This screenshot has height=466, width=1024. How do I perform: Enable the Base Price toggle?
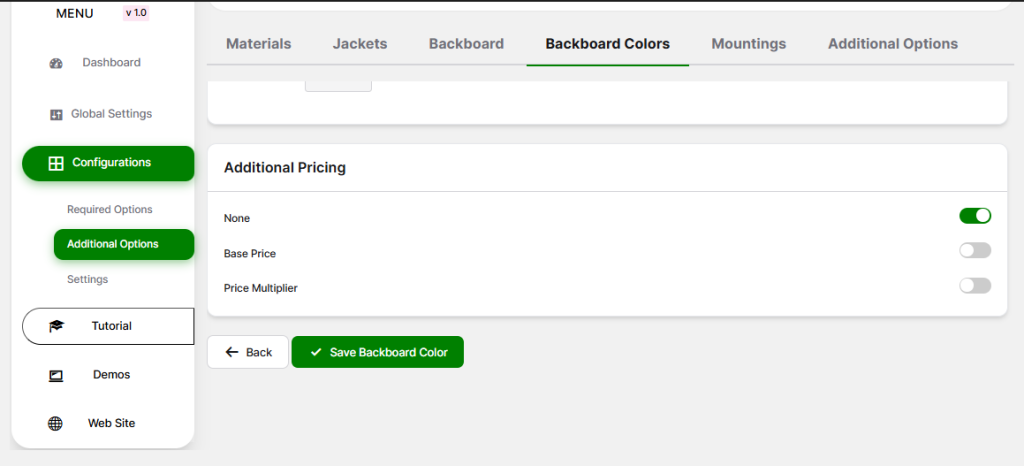[974, 251]
